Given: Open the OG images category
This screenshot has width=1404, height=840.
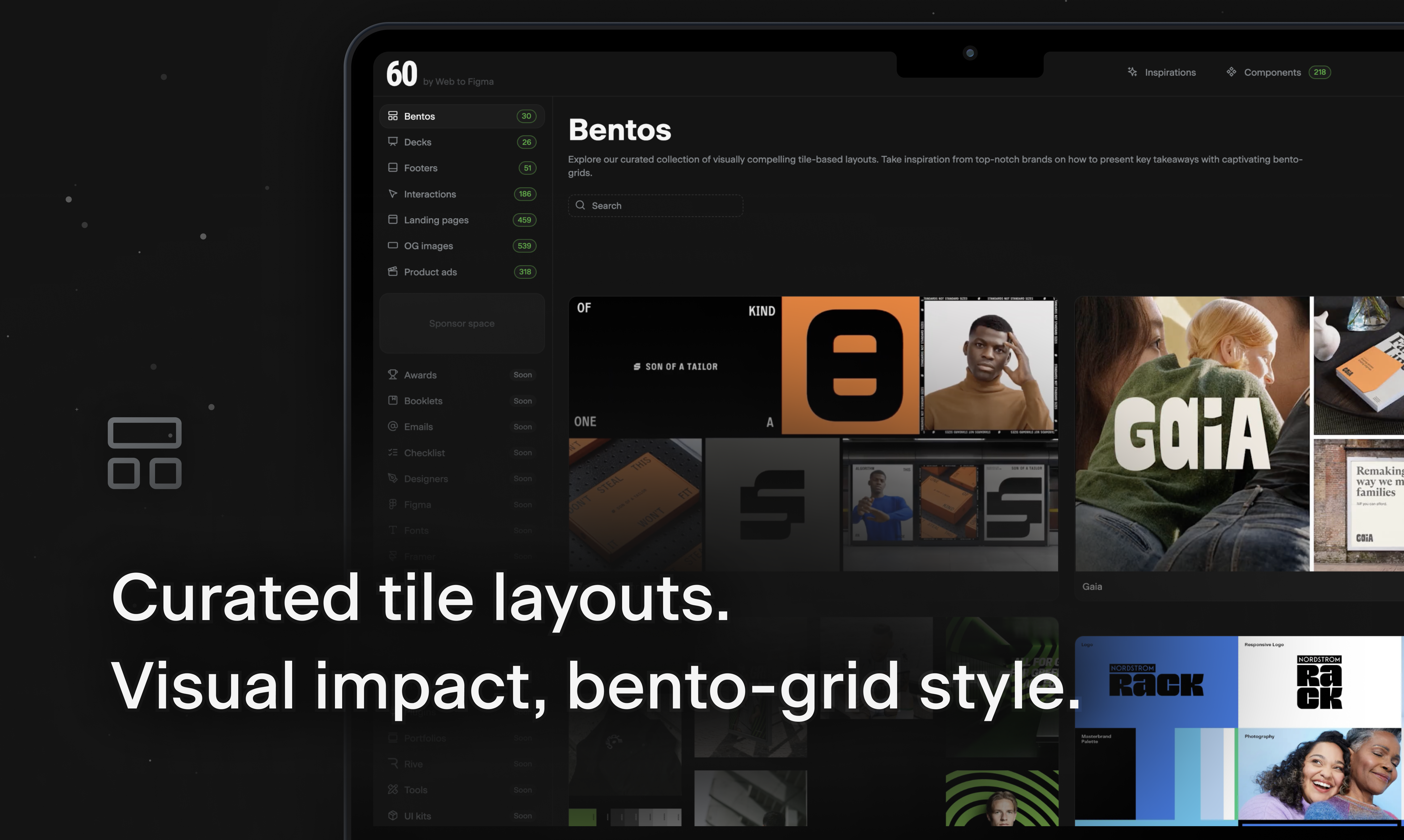Looking at the screenshot, I should [461, 246].
